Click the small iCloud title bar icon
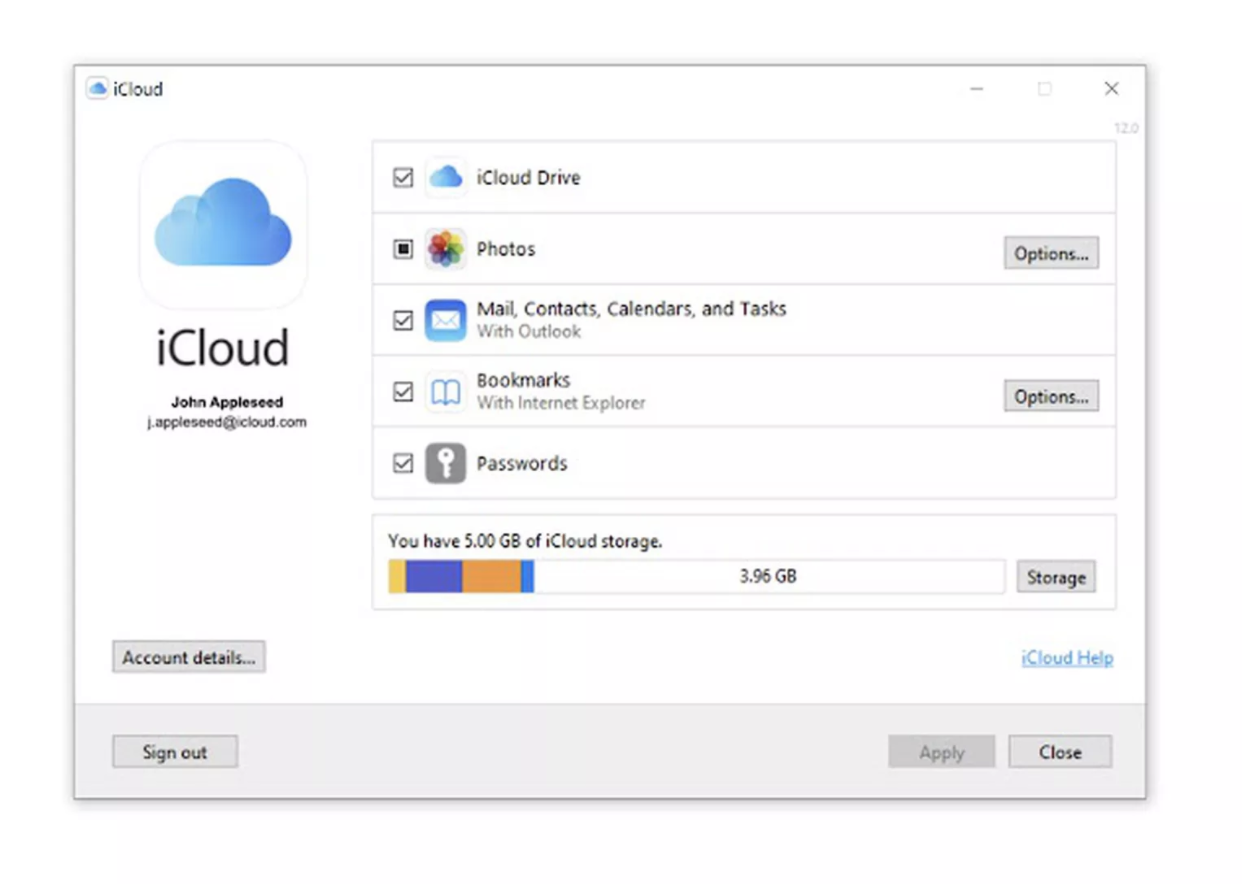 coord(97,89)
